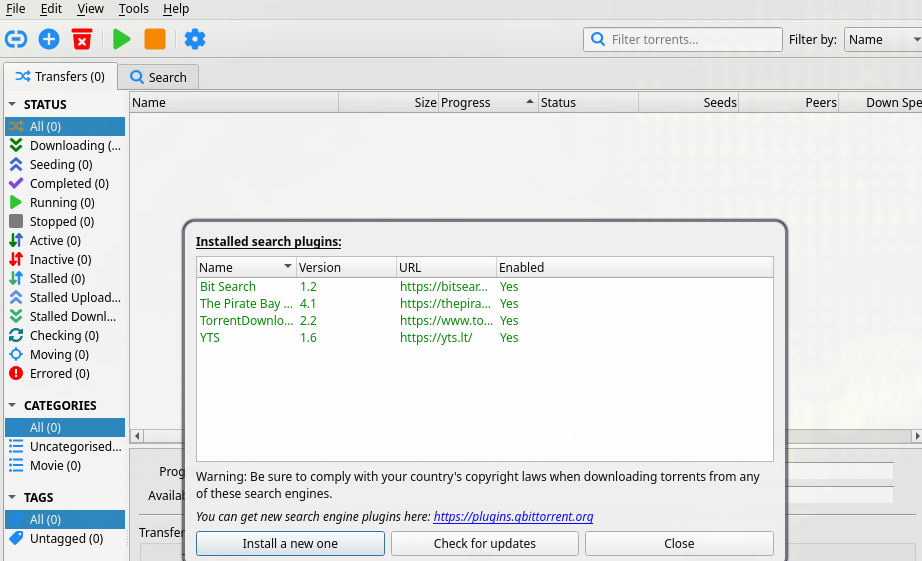Viewport: 922px width, 561px height.
Task: Click the Filter torrents search field
Action: click(690, 40)
